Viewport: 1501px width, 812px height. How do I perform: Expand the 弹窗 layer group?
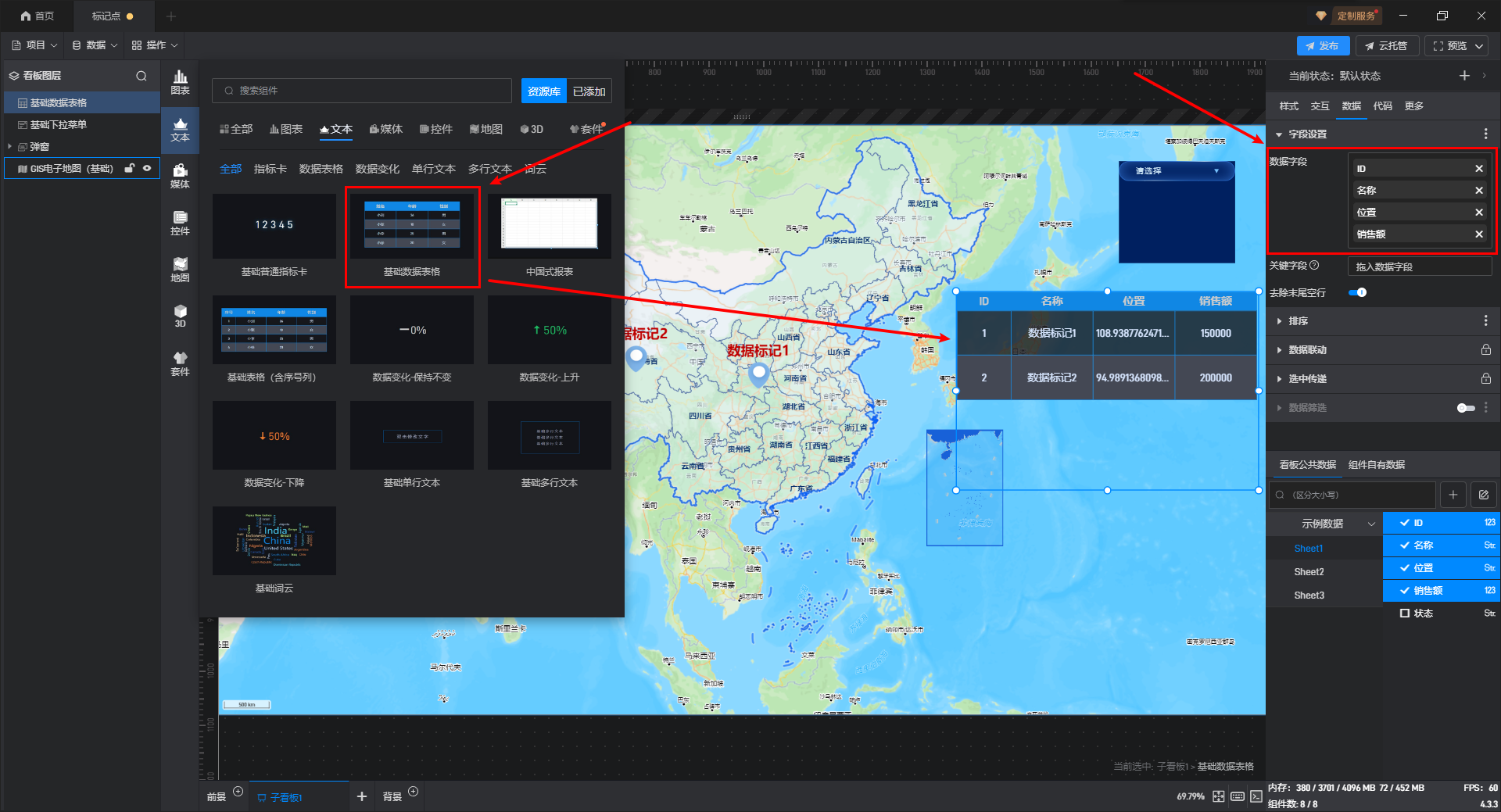[x=9, y=146]
